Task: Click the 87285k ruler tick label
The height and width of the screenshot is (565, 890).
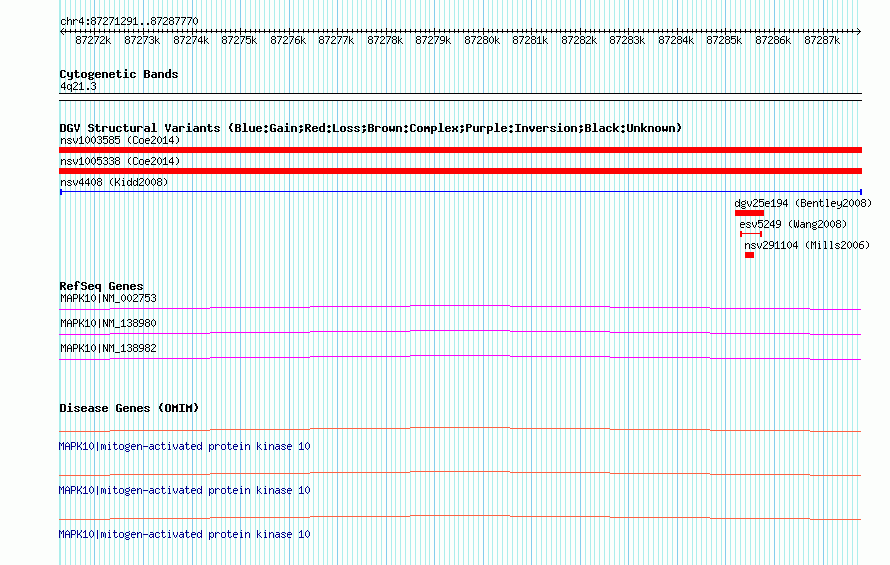Action: (x=724, y=40)
